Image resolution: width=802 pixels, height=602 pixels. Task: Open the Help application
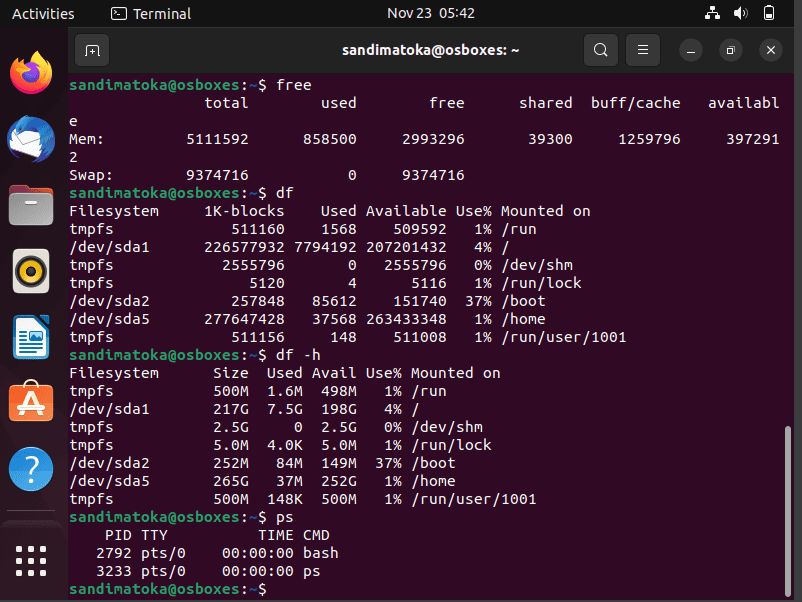(31, 469)
